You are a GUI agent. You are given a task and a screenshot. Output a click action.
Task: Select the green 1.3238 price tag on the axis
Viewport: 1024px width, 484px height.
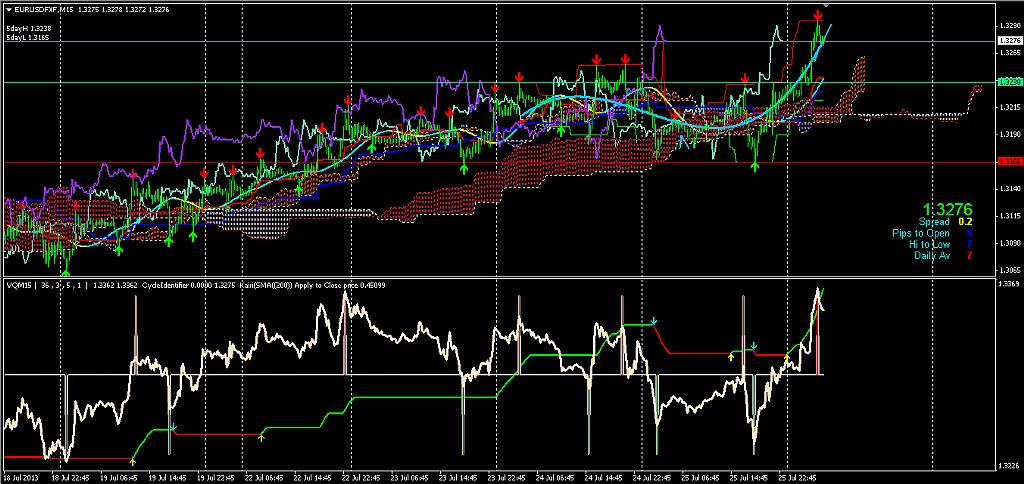point(1008,82)
